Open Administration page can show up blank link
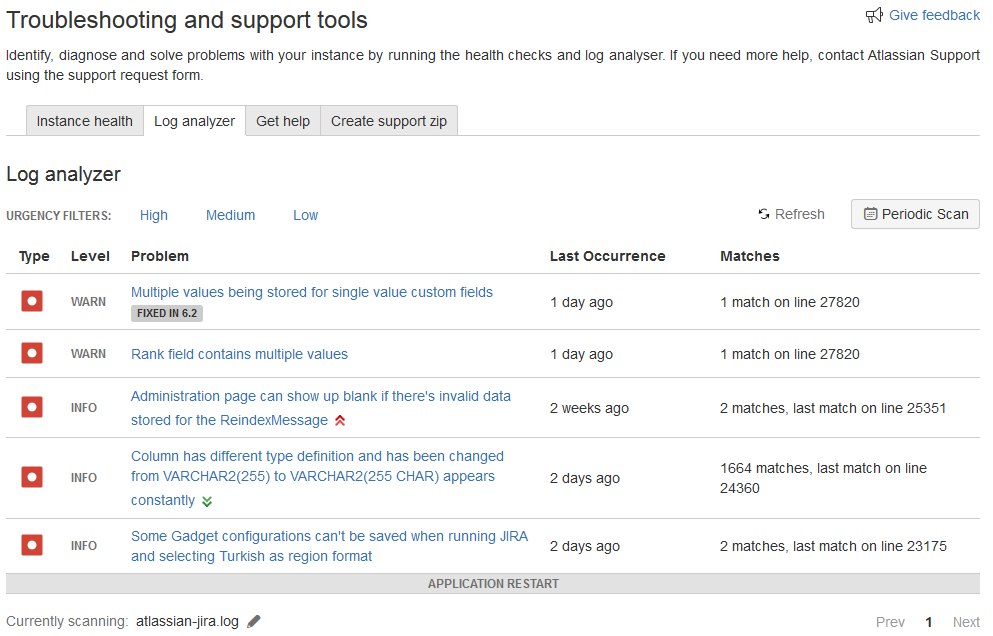This screenshot has width=993, height=636. 320,408
